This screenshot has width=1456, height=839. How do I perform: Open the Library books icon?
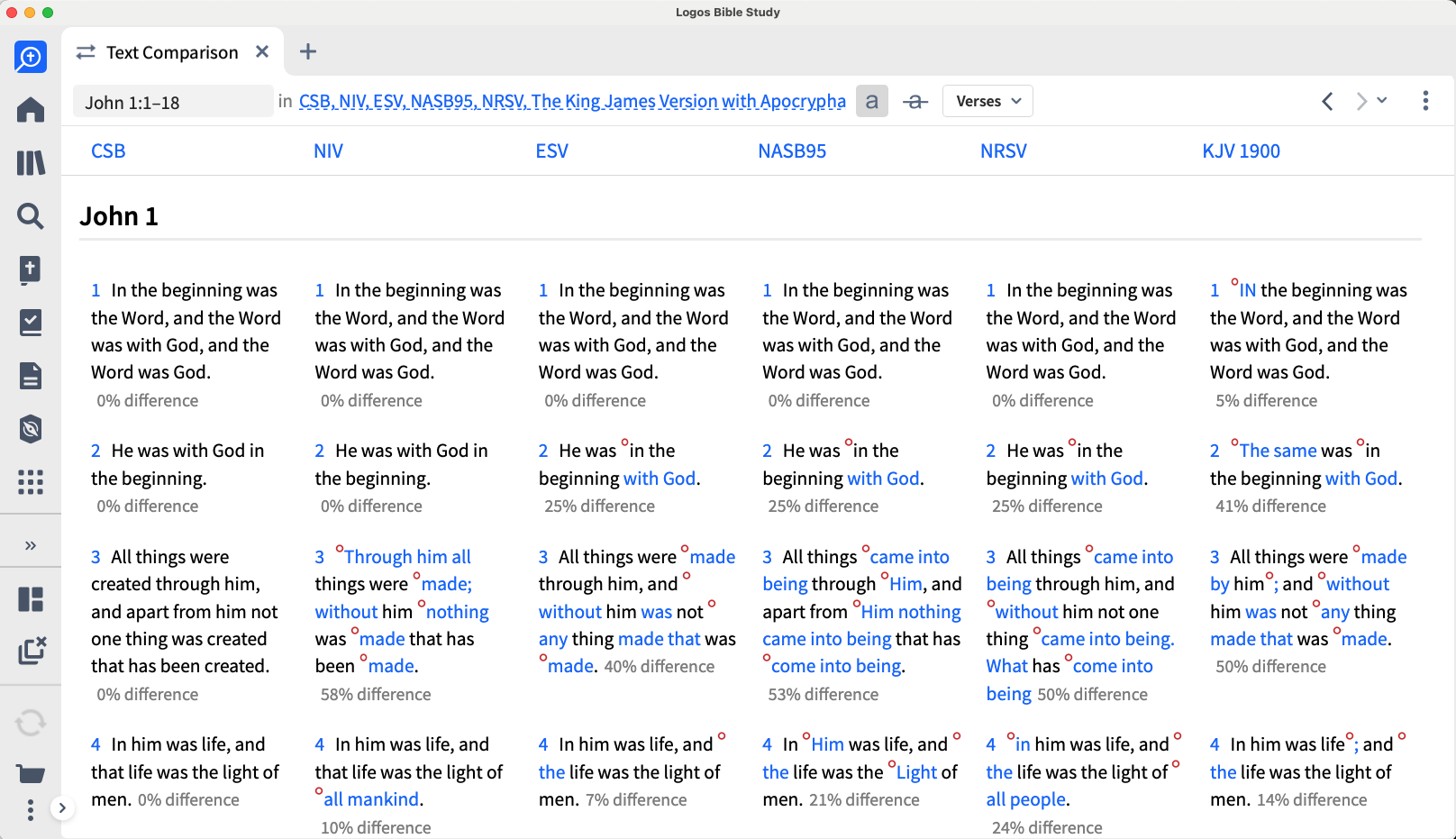pos(31,163)
